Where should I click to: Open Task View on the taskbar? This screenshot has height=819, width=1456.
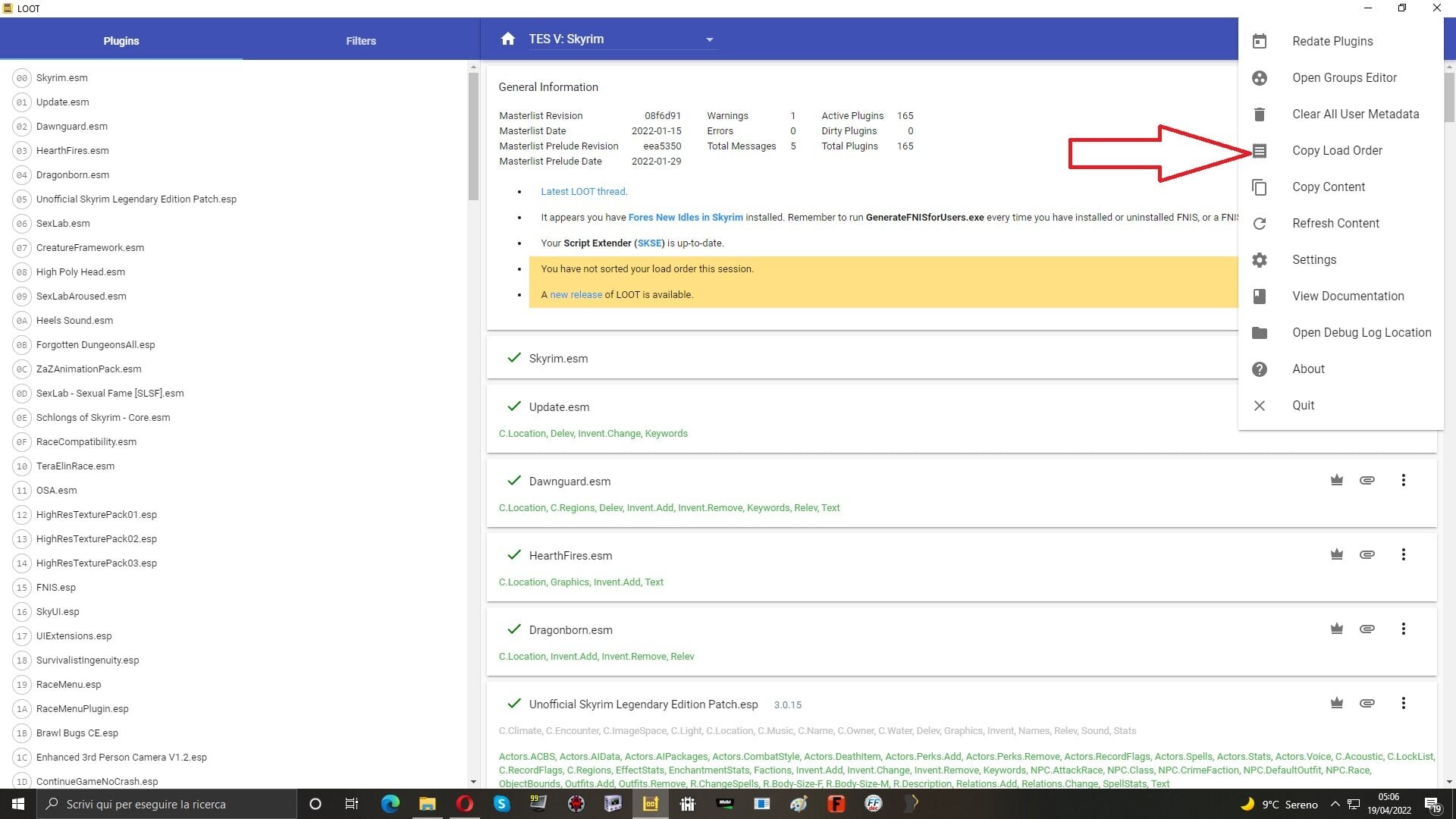[x=352, y=804]
